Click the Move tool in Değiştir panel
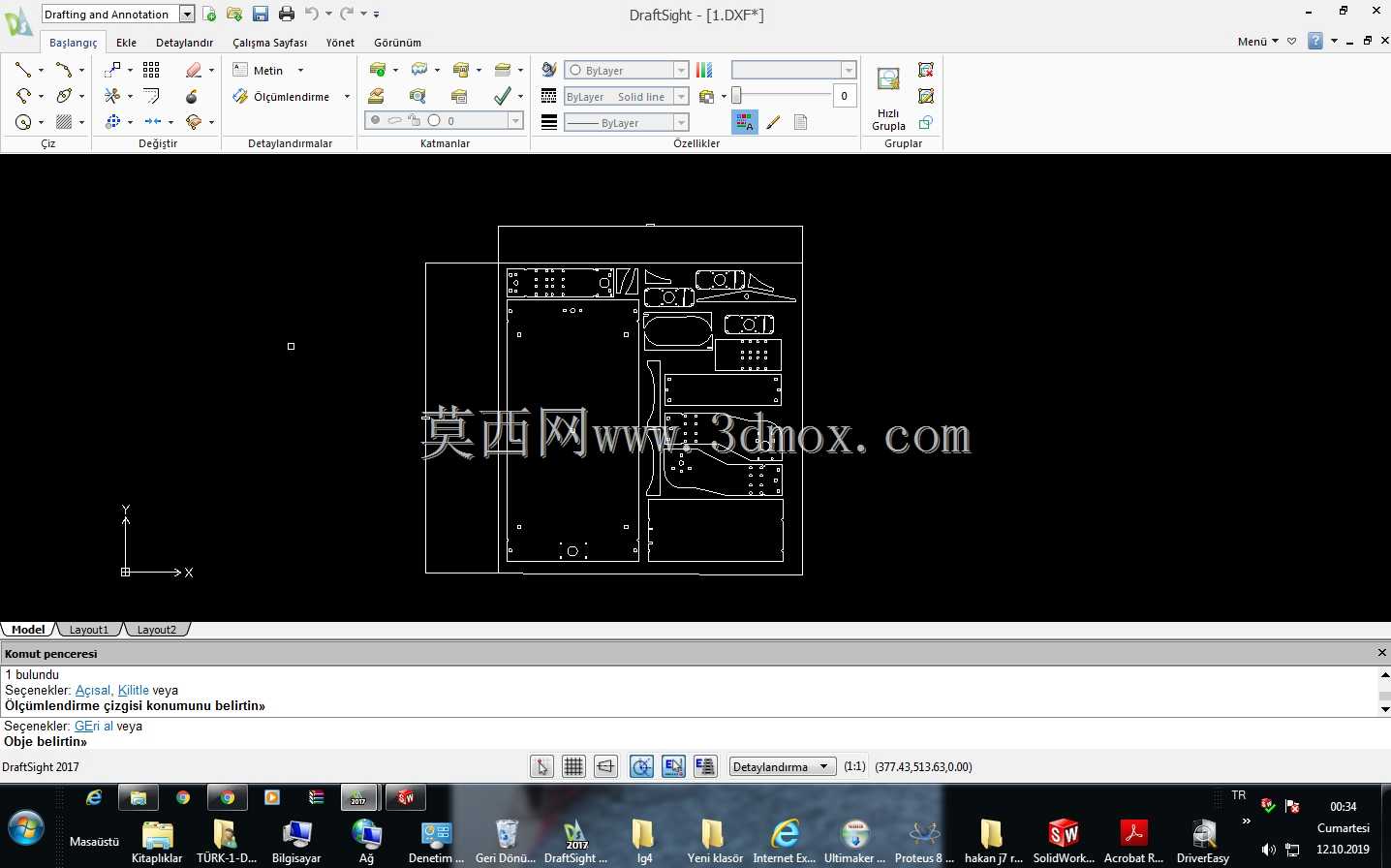The width and height of the screenshot is (1391, 868). coord(112,70)
